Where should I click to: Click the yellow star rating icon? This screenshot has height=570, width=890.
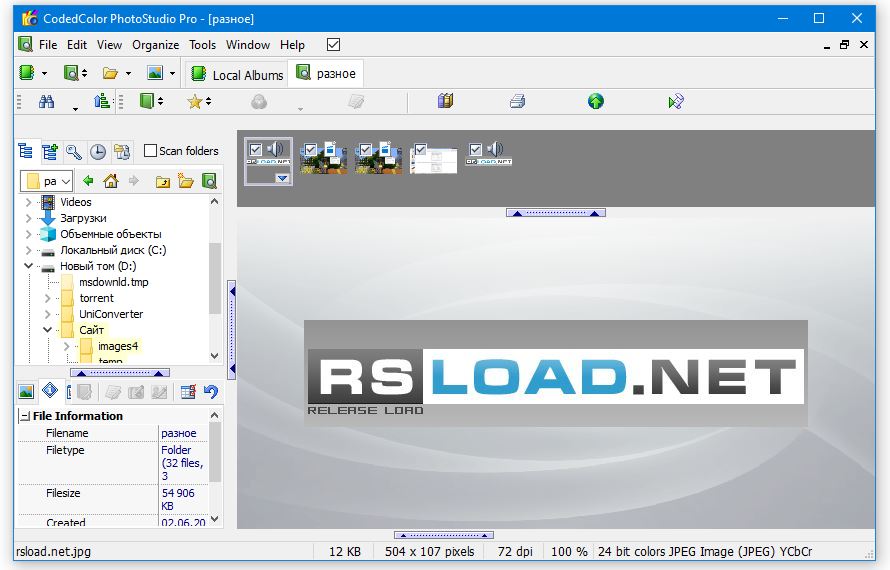click(195, 102)
